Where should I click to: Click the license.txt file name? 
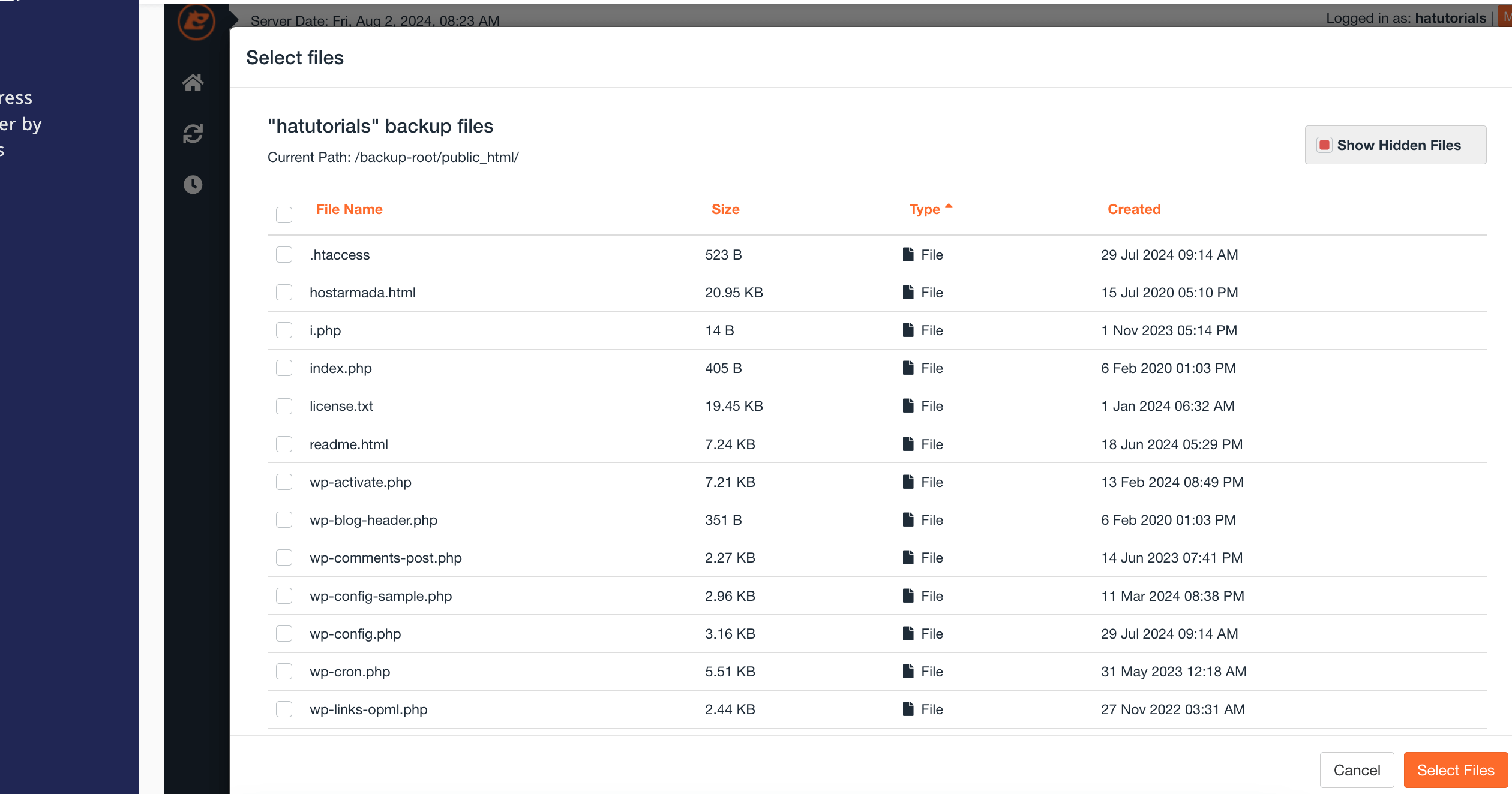coord(341,406)
